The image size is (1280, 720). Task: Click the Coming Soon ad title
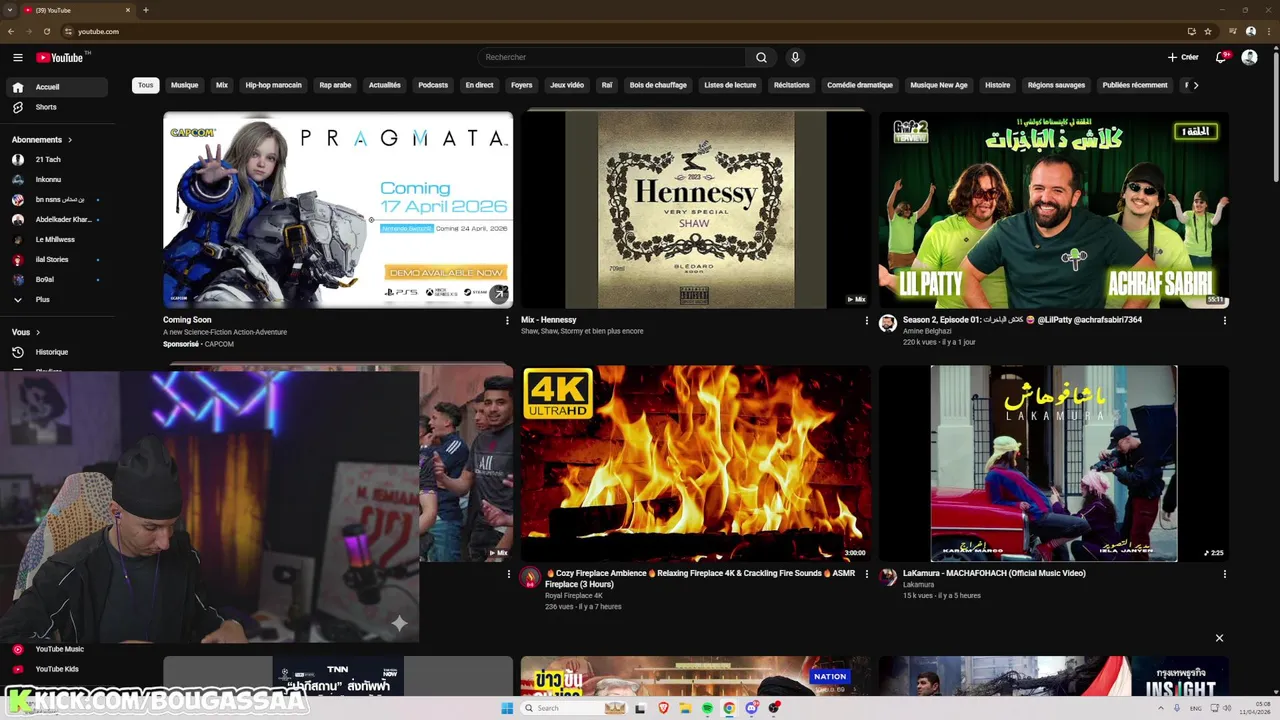click(x=187, y=320)
